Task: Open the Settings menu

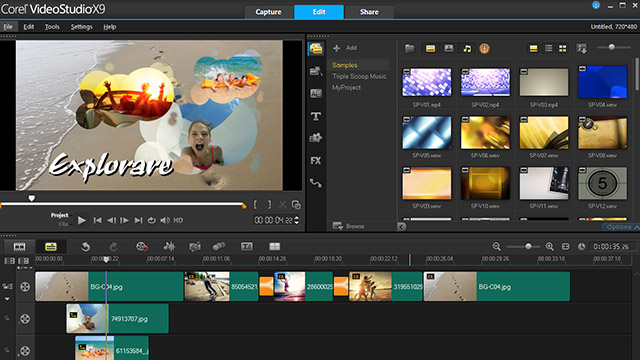Action: pyautogui.click(x=81, y=27)
